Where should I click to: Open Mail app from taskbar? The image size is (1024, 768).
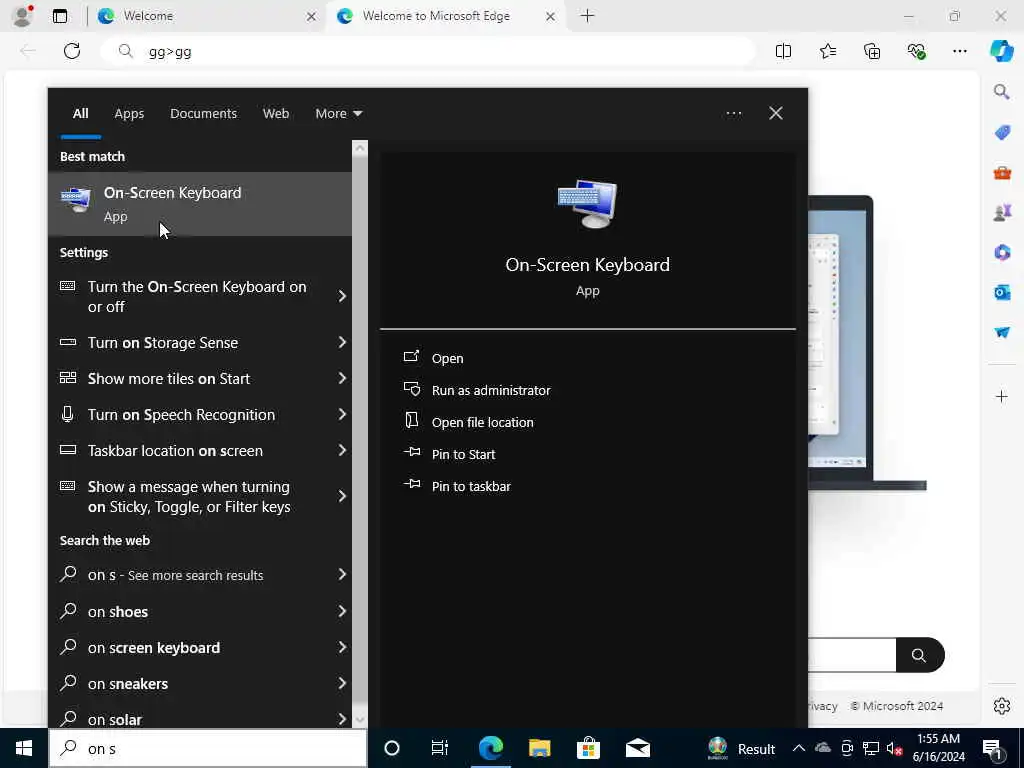[x=637, y=748]
